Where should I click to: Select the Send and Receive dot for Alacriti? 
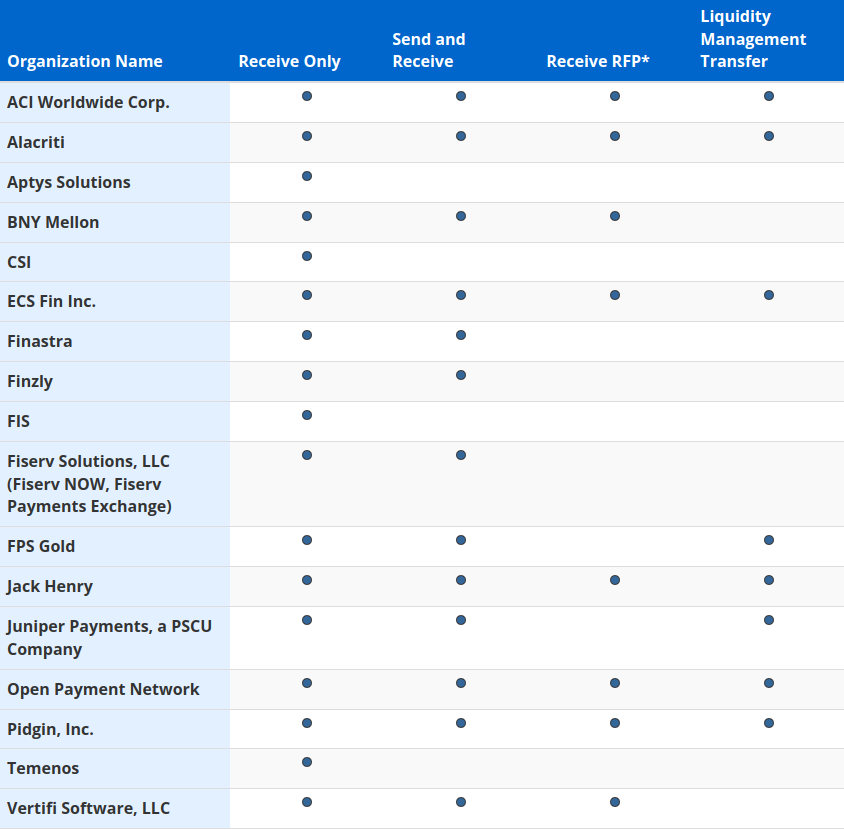click(x=461, y=136)
